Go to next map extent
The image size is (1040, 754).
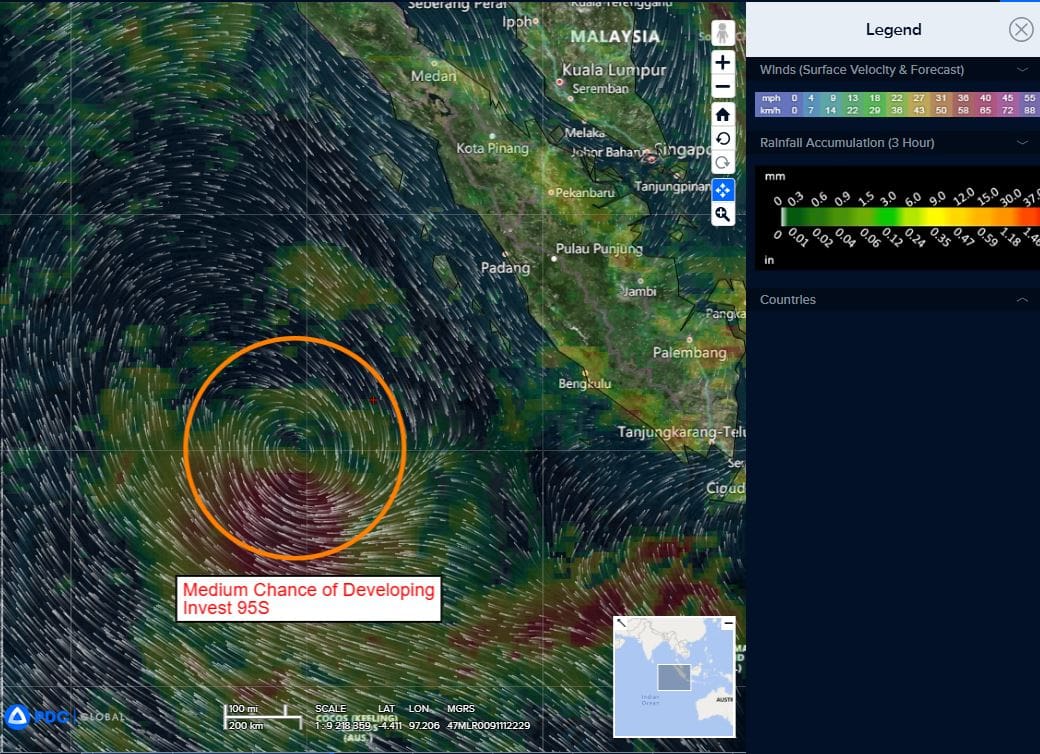pyautogui.click(x=722, y=163)
